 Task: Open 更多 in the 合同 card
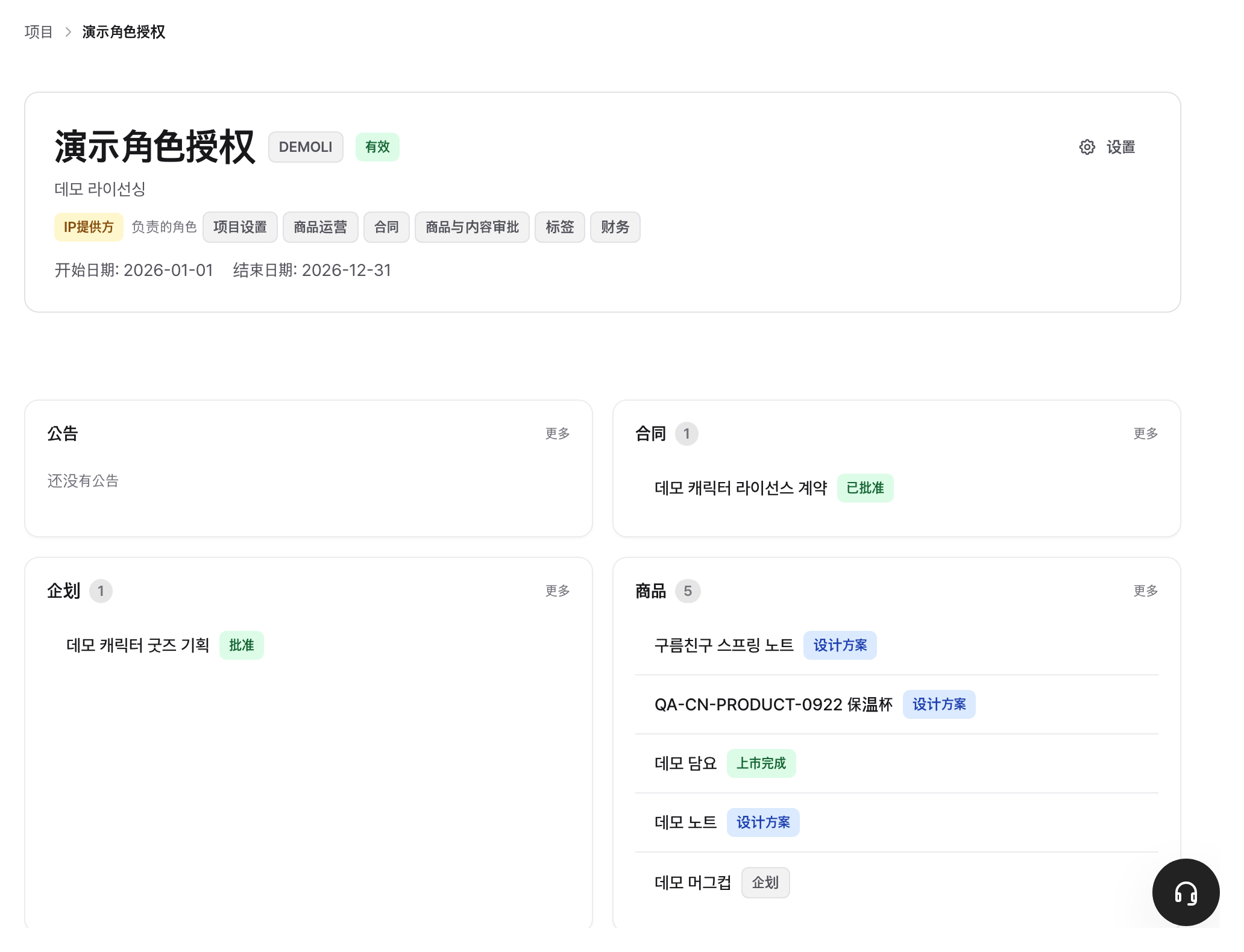pyautogui.click(x=1146, y=434)
